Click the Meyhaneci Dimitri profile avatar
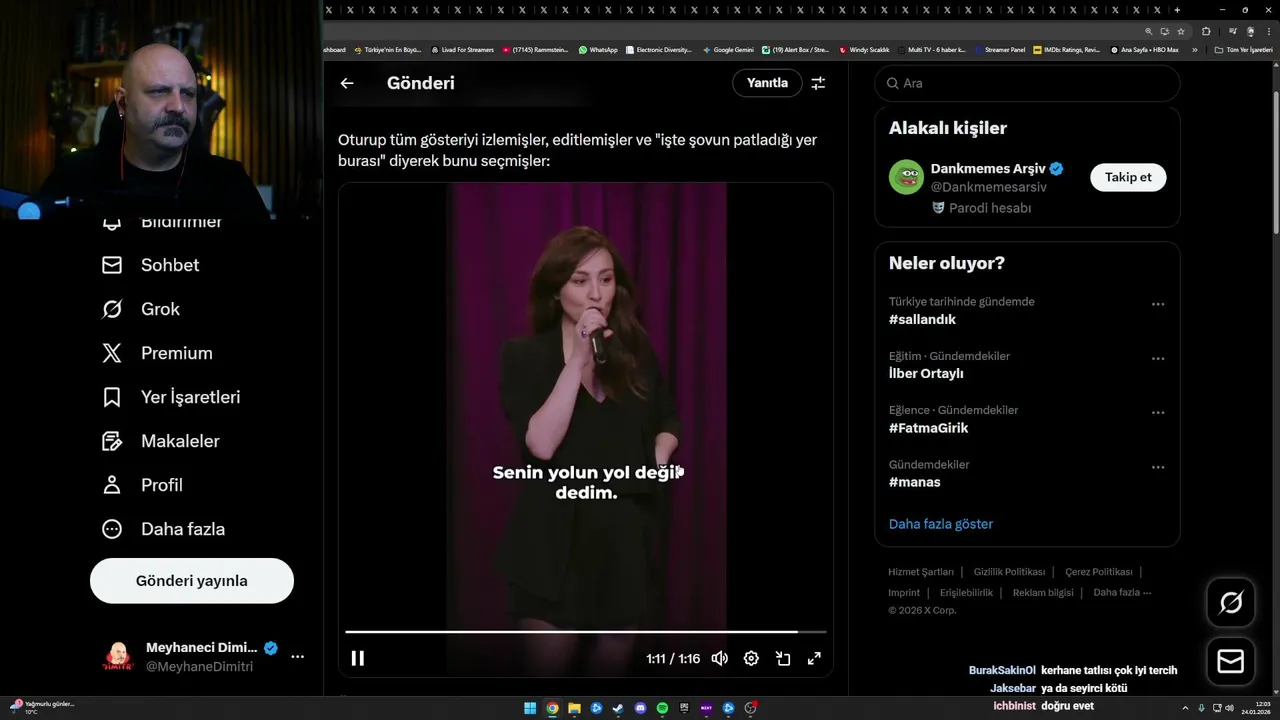This screenshot has height=720, width=1280. (118, 657)
